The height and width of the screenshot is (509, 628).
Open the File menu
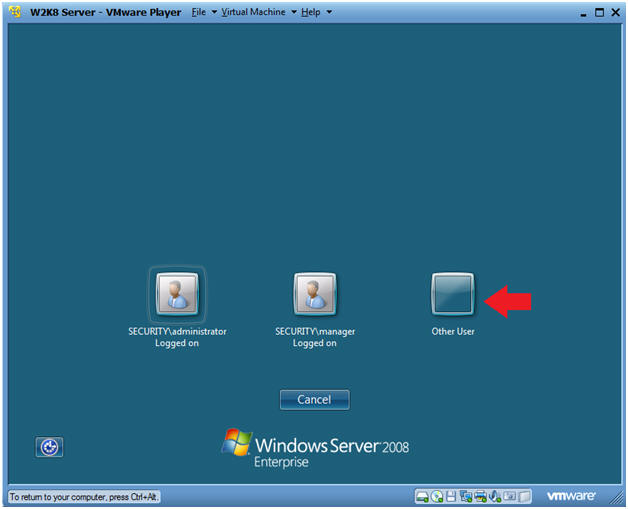199,12
